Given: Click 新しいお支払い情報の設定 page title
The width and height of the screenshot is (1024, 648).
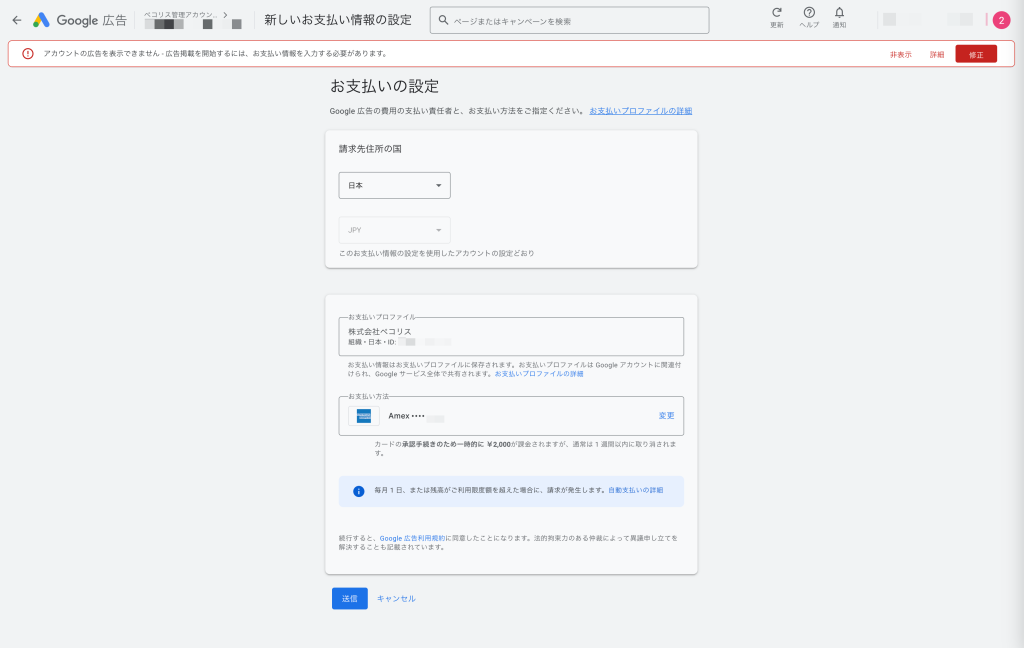Looking at the screenshot, I should [338, 20].
